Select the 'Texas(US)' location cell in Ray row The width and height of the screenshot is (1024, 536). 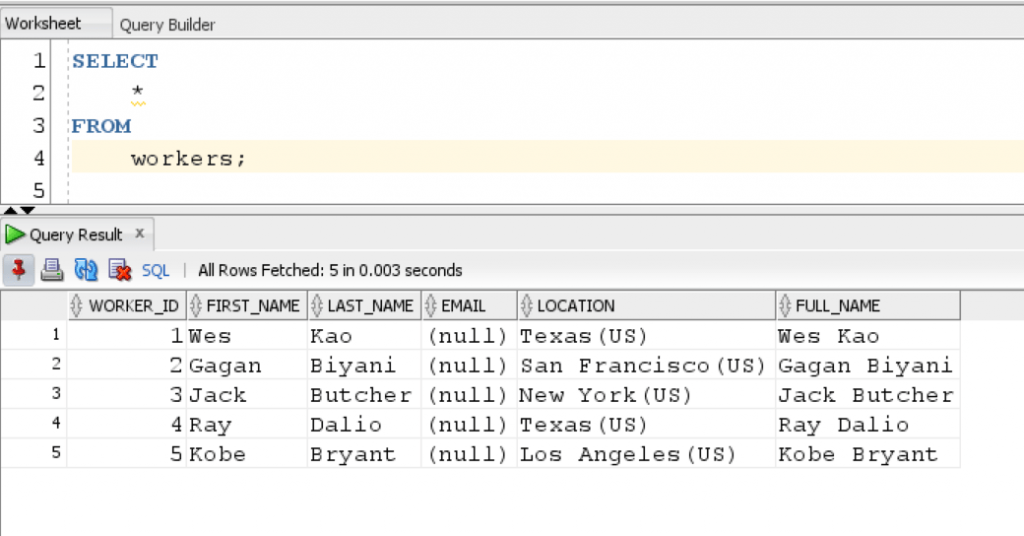647,424
